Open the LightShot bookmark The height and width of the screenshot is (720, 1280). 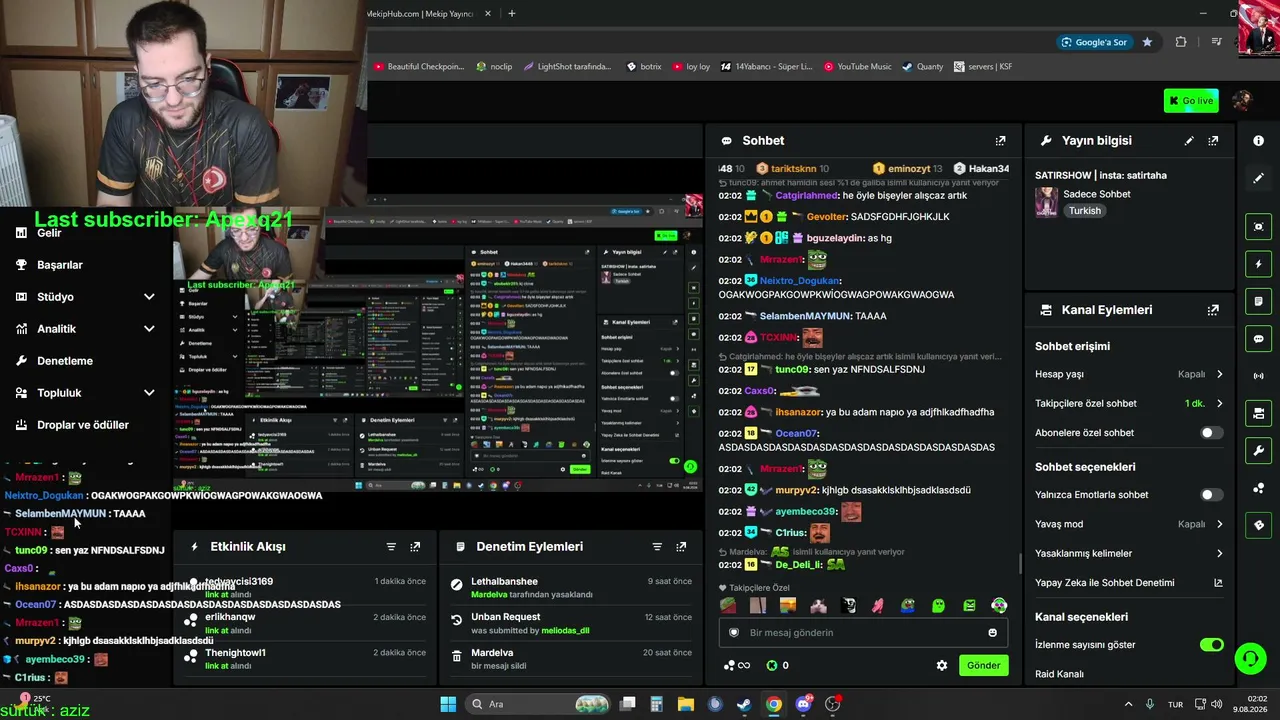[567, 67]
